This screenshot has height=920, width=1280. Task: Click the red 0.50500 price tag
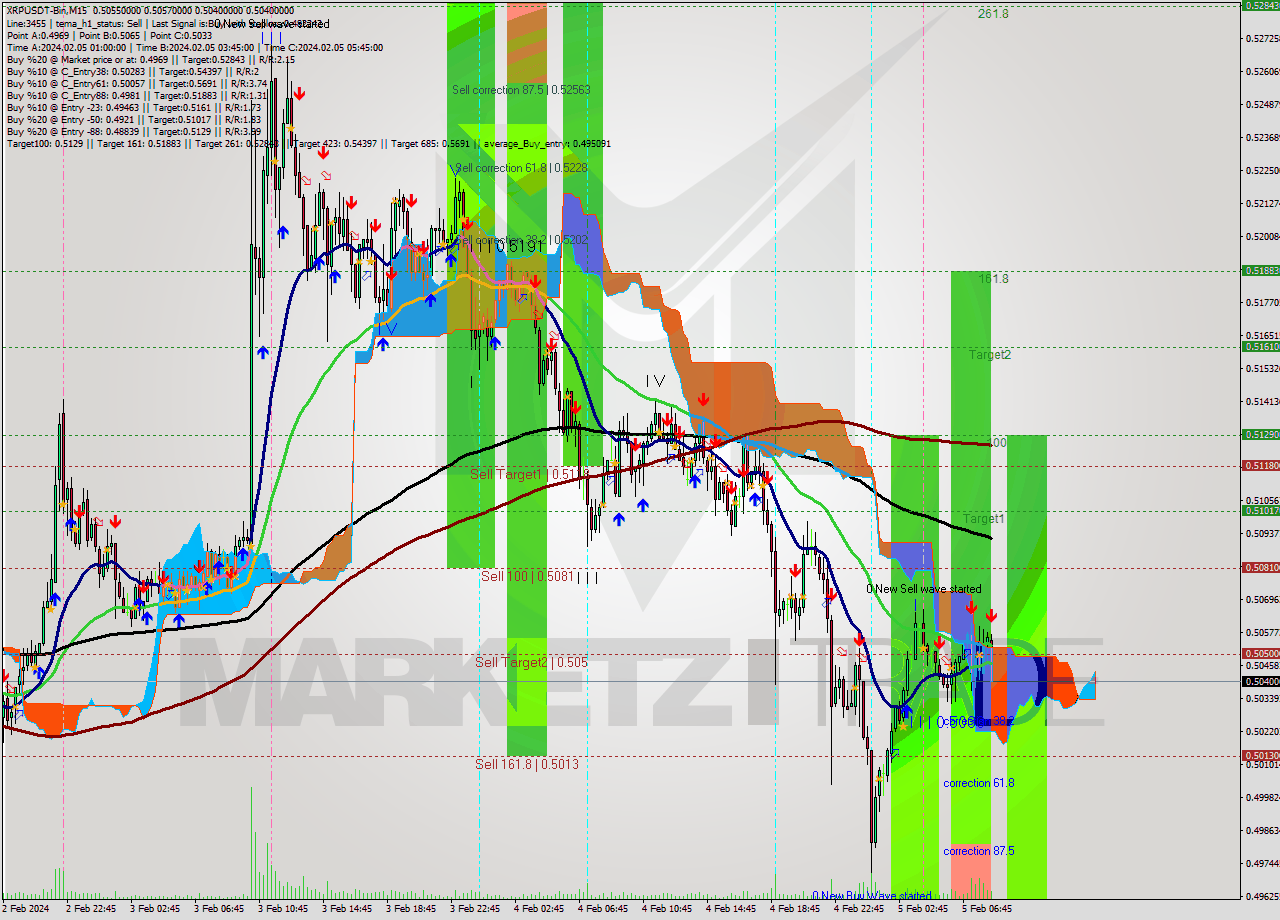(1260, 653)
